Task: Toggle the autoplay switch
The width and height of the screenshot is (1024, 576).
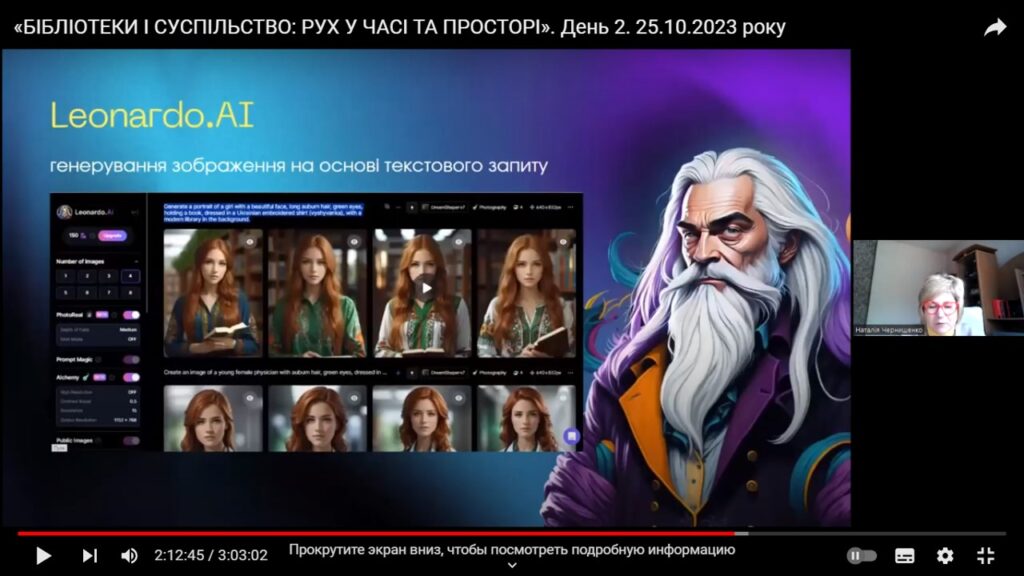Action: (x=861, y=556)
